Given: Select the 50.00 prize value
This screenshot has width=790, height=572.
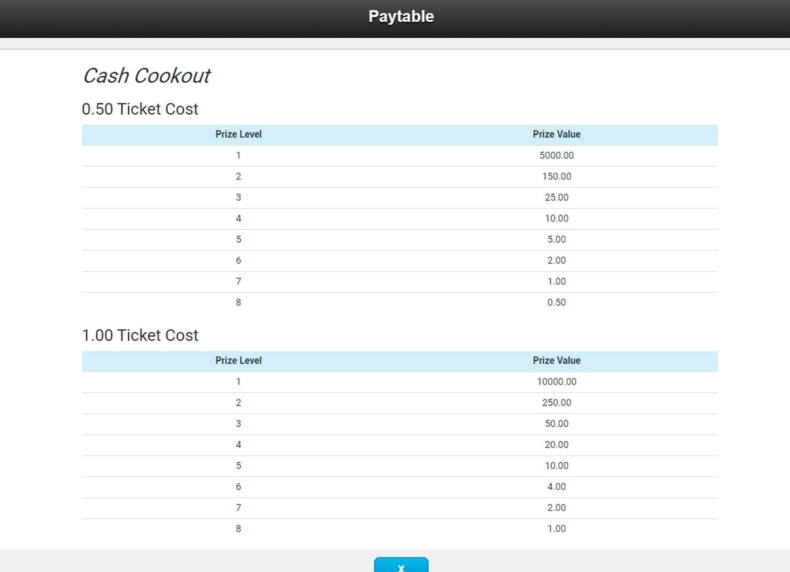Looking at the screenshot, I should click(556, 424).
